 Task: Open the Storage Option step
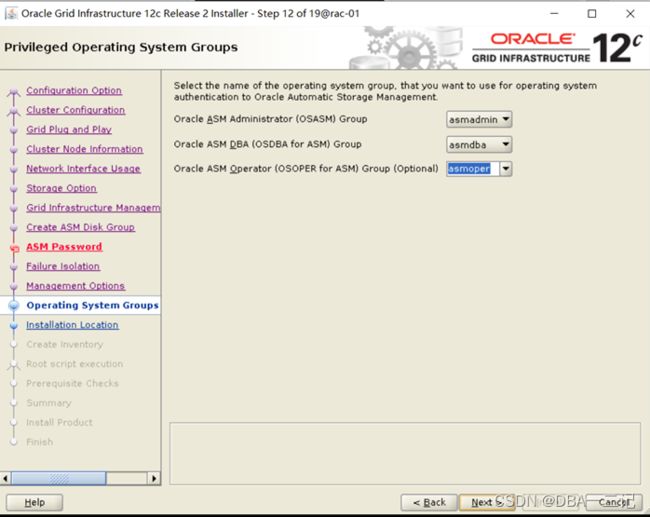coord(61,188)
